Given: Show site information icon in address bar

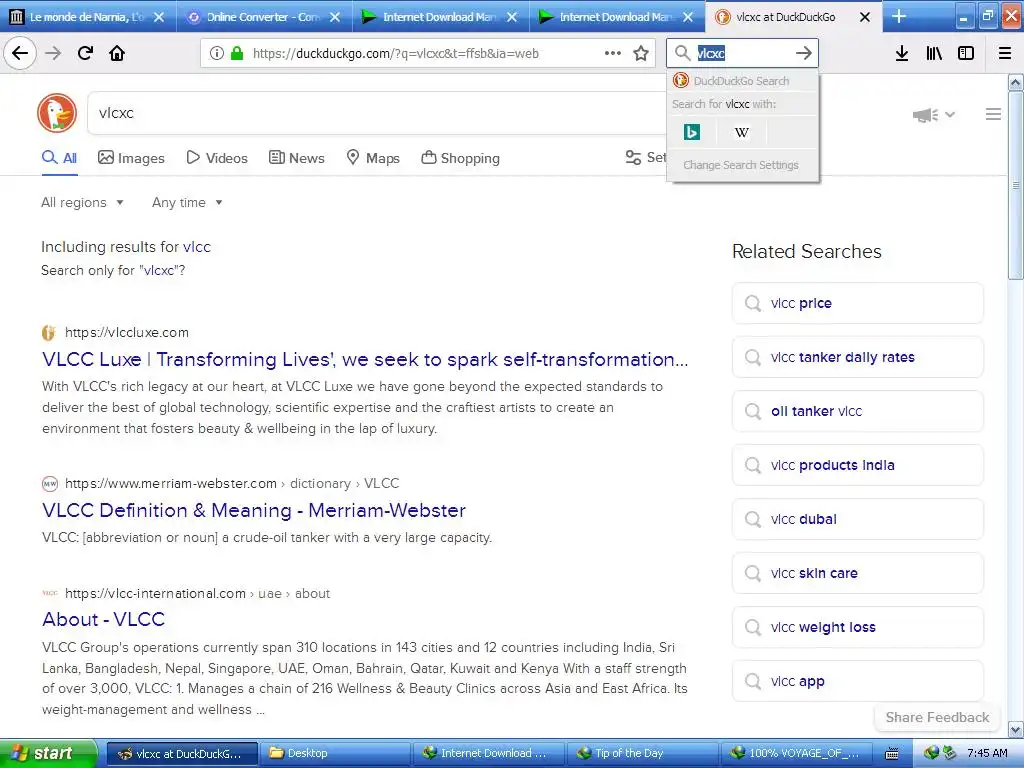Looking at the screenshot, I should pos(217,53).
